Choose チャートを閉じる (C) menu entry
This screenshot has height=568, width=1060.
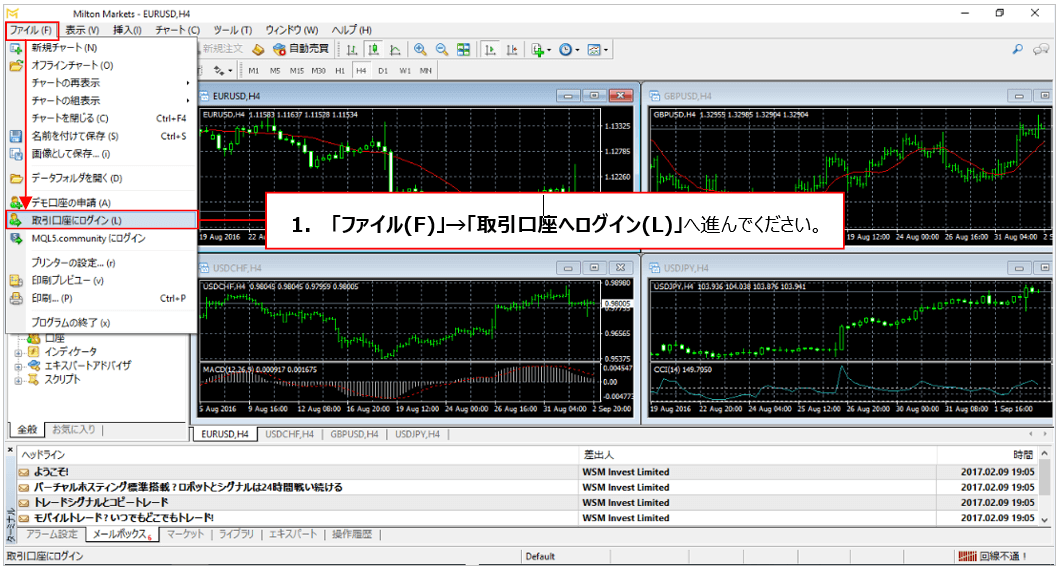[101, 118]
